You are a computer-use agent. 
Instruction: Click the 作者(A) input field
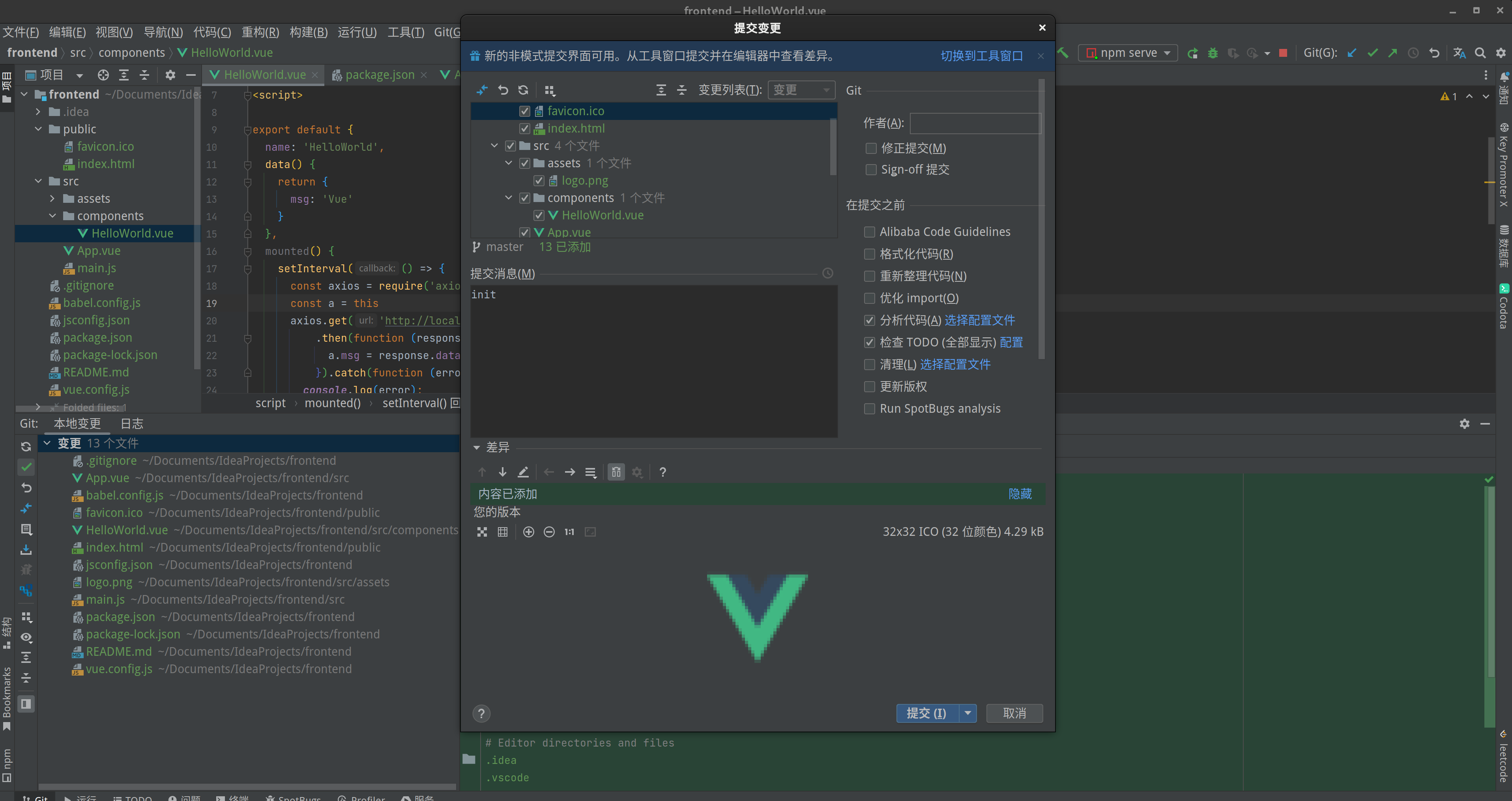coord(975,123)
